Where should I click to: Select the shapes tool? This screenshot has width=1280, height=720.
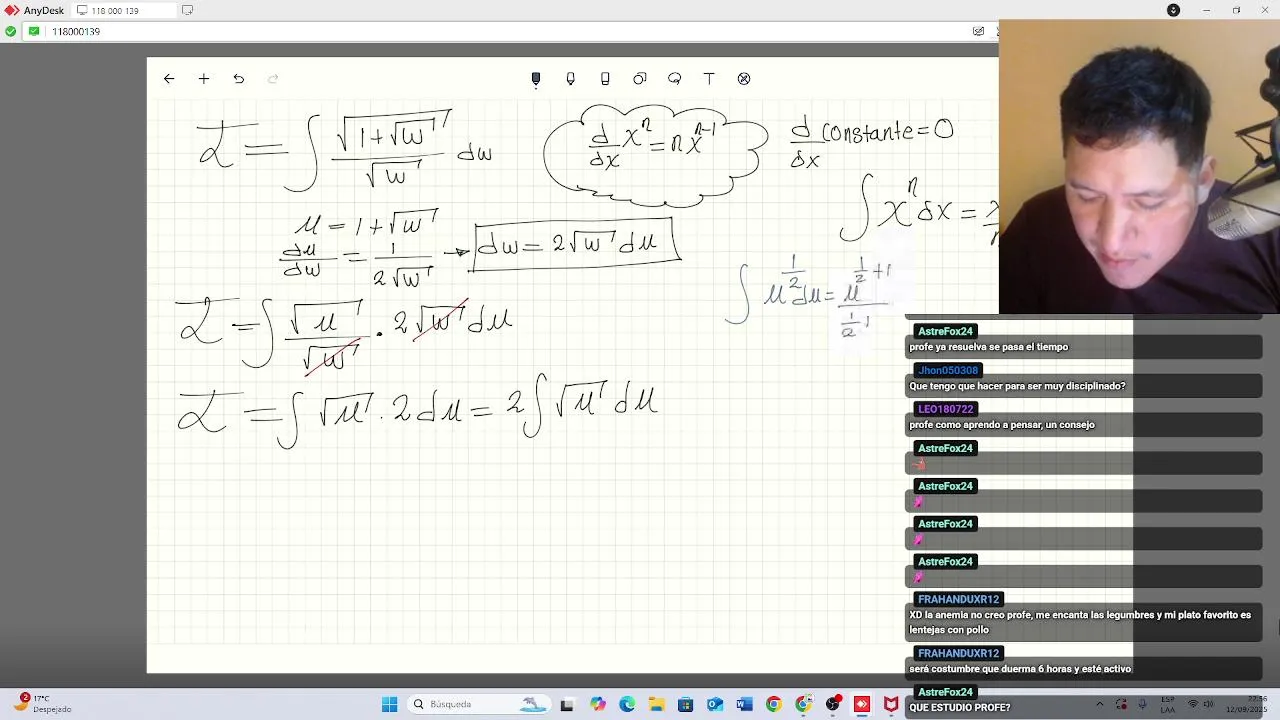click(640, 79)
